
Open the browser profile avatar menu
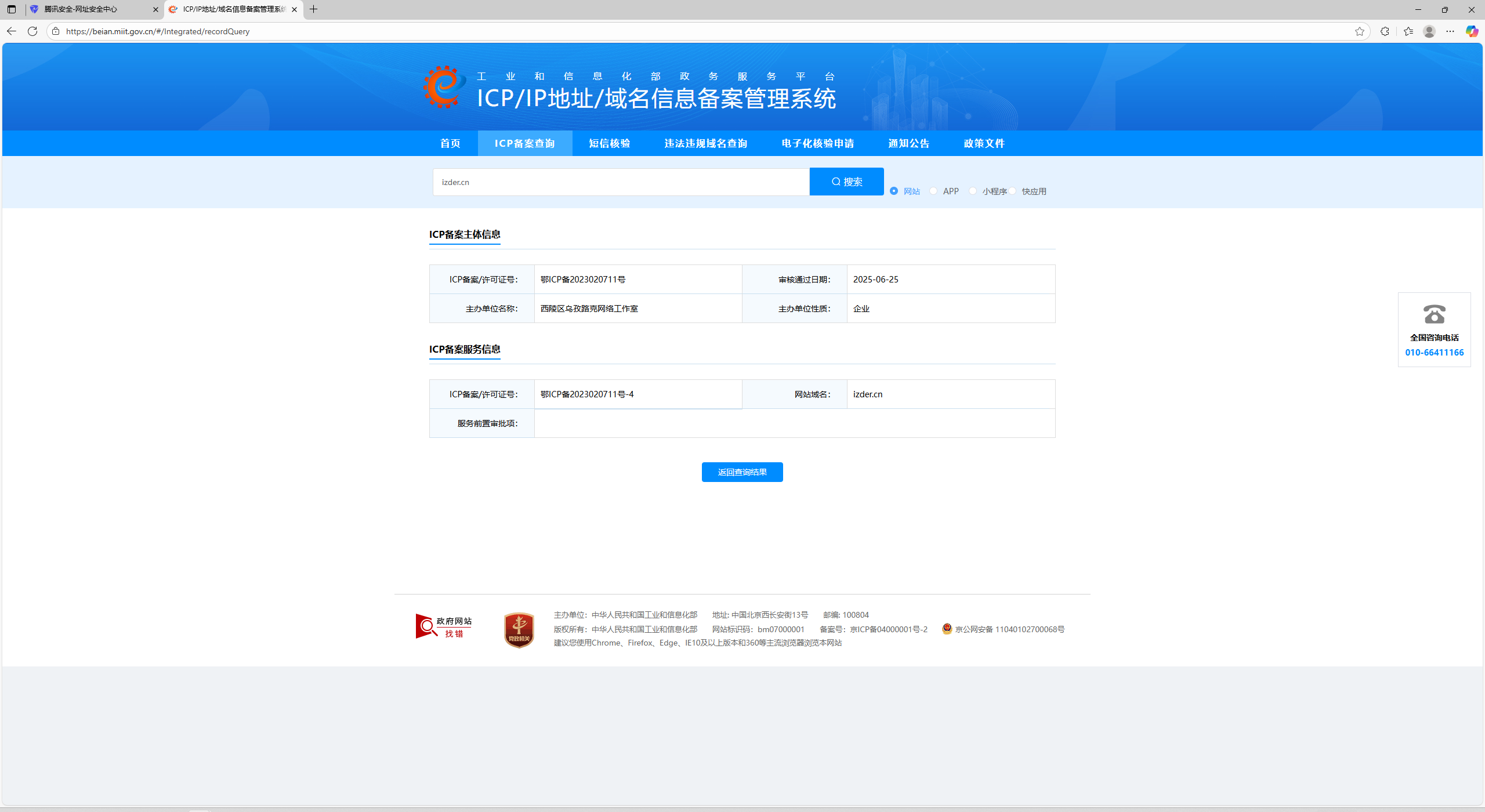(1429, 31)
